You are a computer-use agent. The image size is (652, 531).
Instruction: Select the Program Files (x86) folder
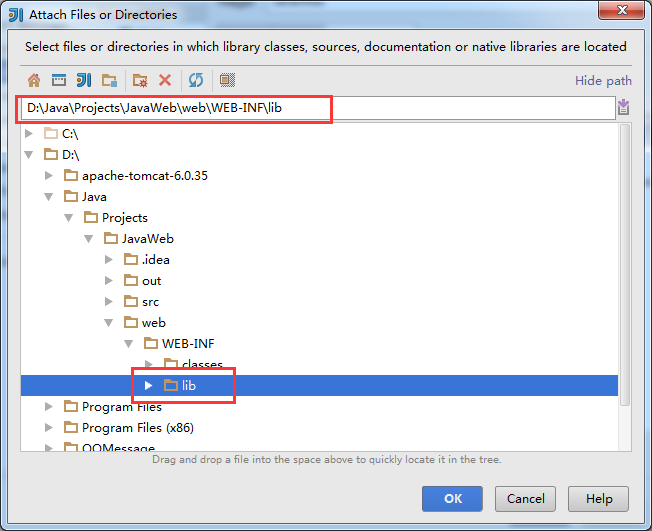[138, 427]
